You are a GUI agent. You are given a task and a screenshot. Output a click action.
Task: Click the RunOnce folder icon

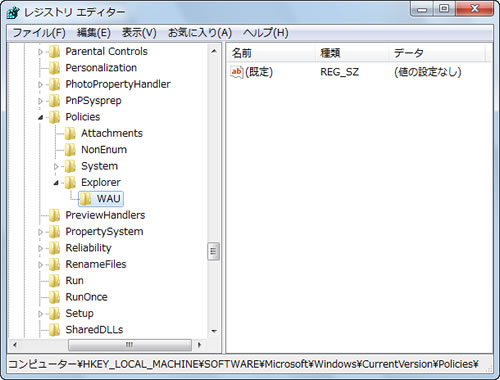click(x=54, y=297)
